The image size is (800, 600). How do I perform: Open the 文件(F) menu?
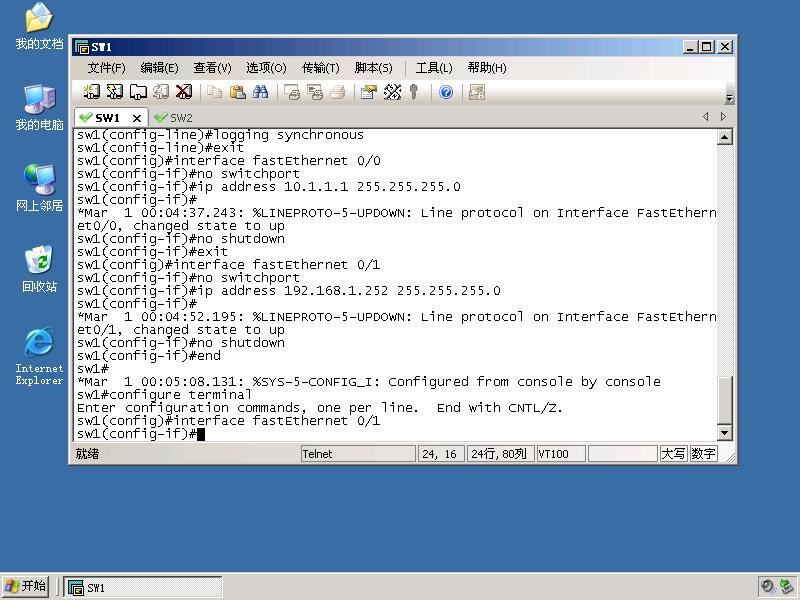[x=106, y=68]
